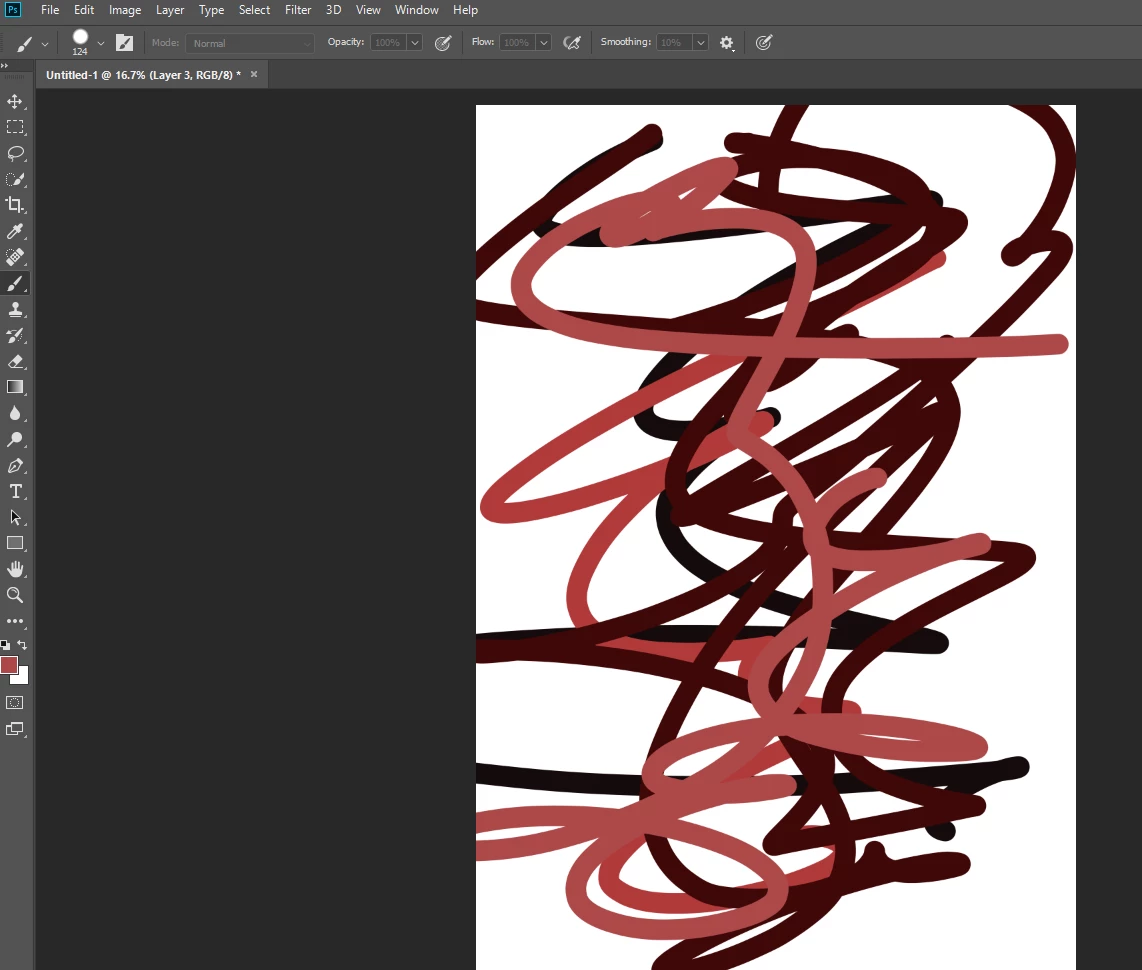Toggle Quick Mask mode

point(15,703)
